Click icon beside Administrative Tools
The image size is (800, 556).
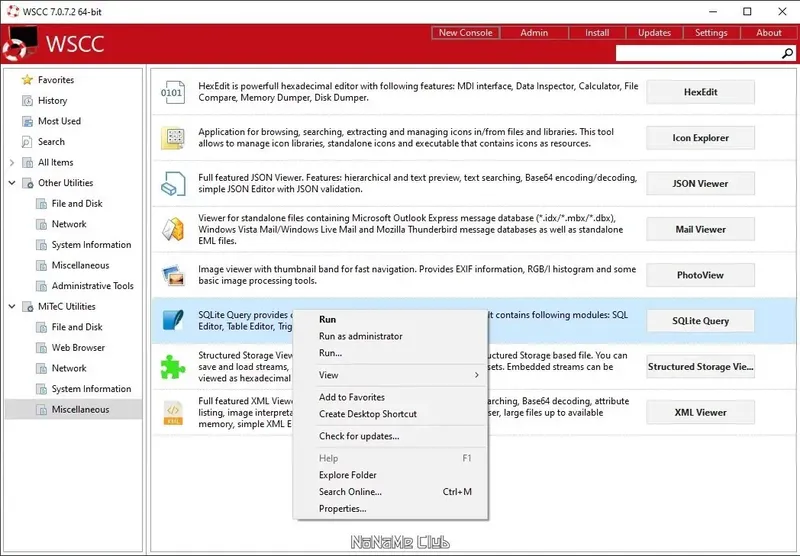point(41,286)
